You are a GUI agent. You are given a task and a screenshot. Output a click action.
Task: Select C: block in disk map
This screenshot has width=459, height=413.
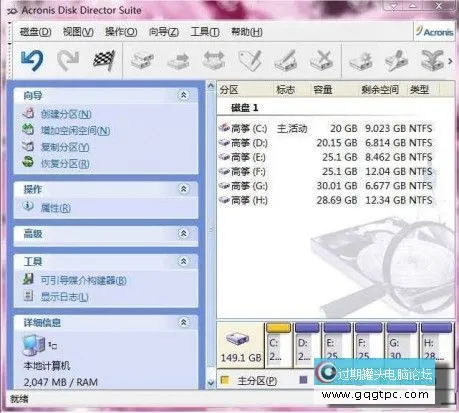click(x=278, y=345)
